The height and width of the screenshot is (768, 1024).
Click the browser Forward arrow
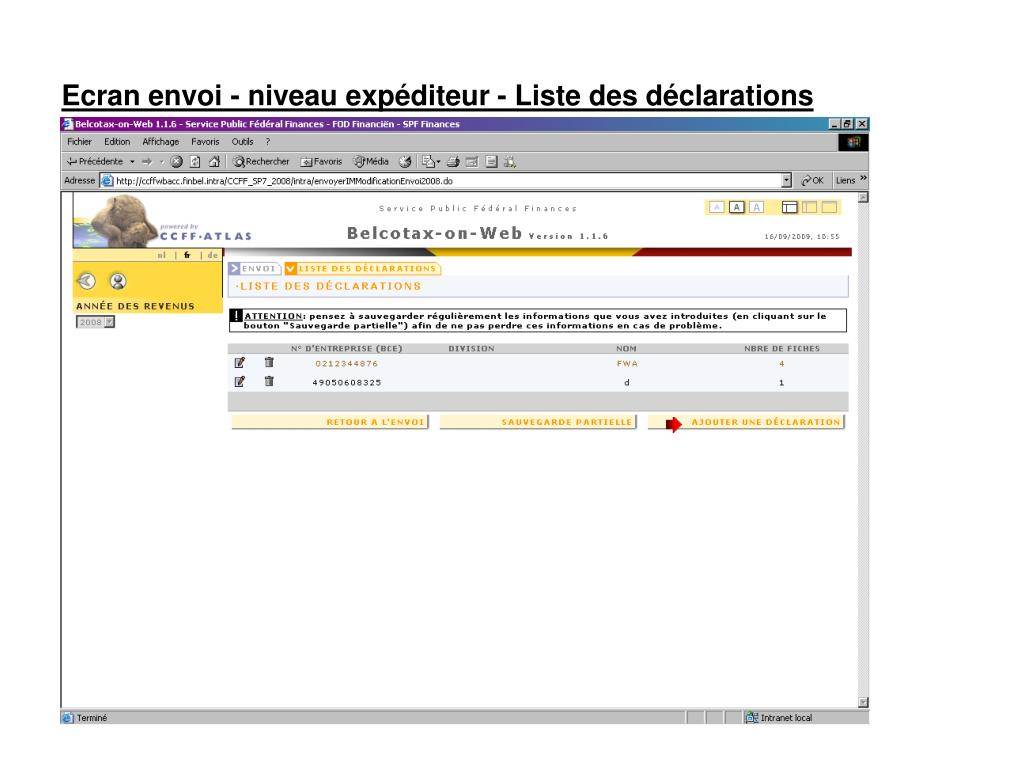[147, 161]
